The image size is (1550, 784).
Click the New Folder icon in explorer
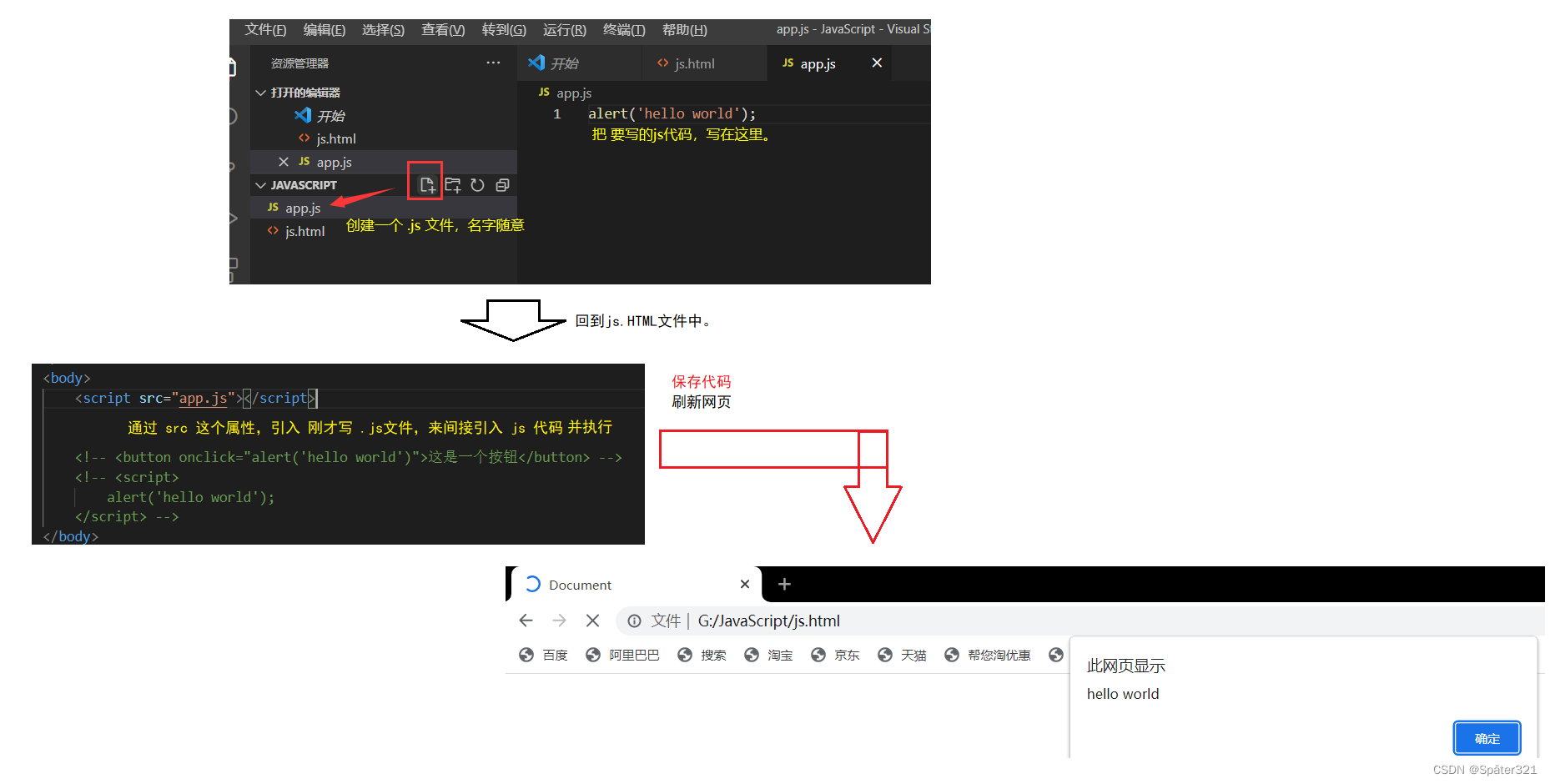point(453,185)
